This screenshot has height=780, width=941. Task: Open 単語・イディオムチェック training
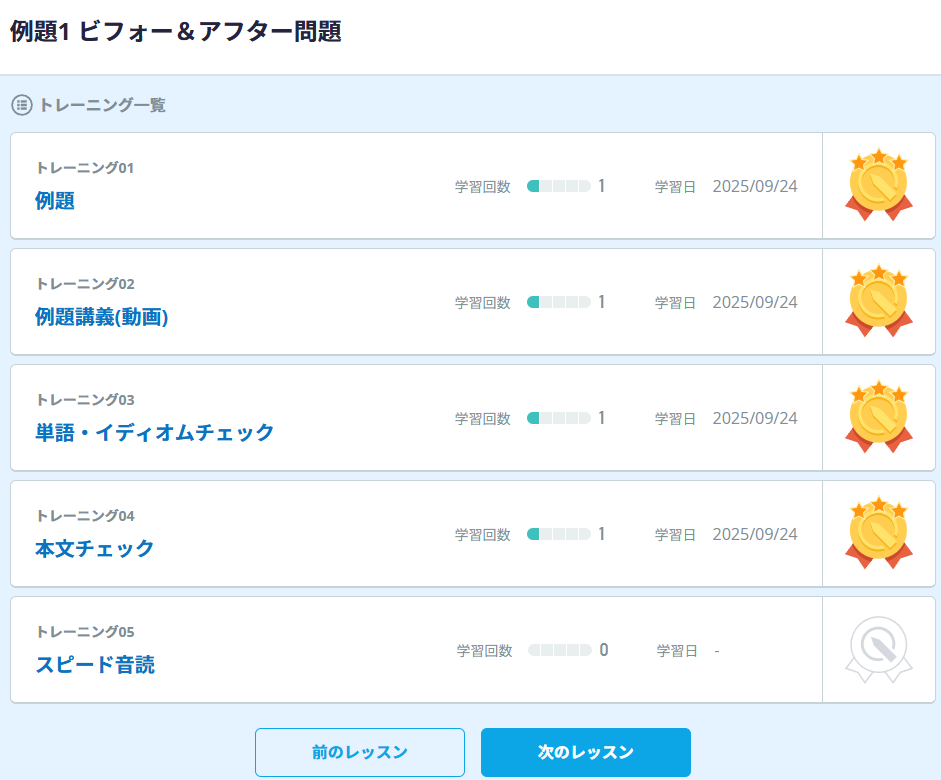154,433
